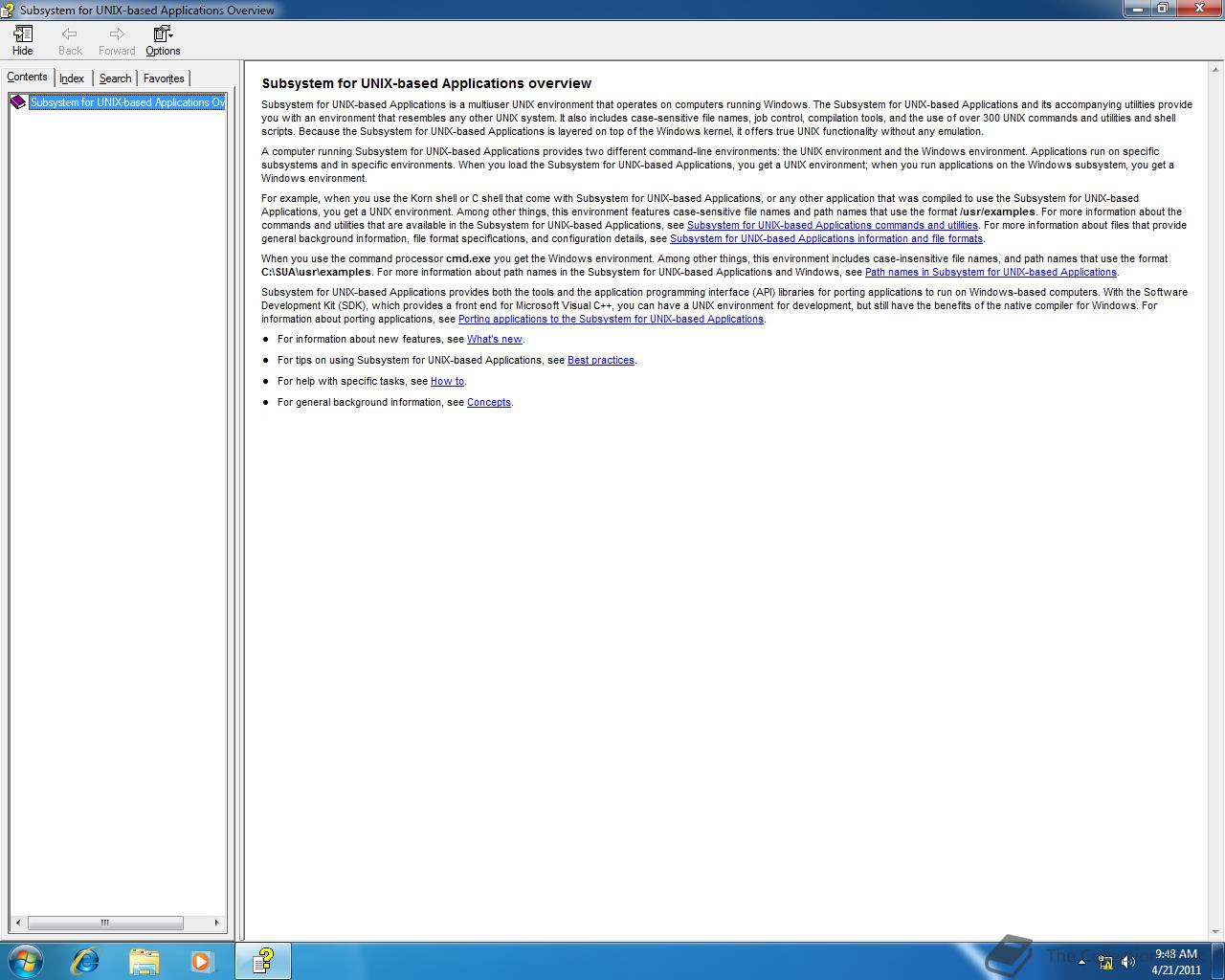
Task: Follow the What's new link
Action: tap(495, 339)
